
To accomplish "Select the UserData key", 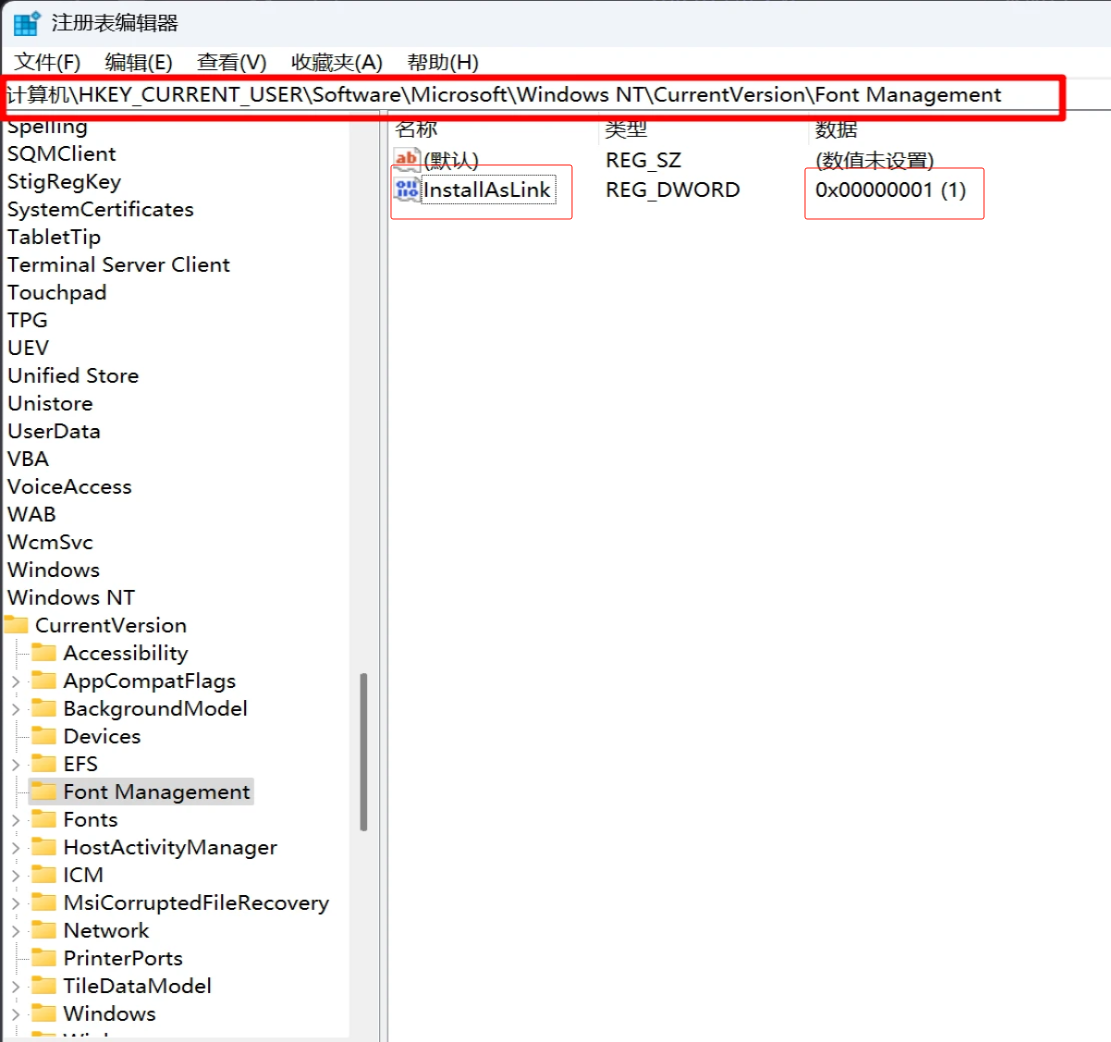I will [54, 431].
